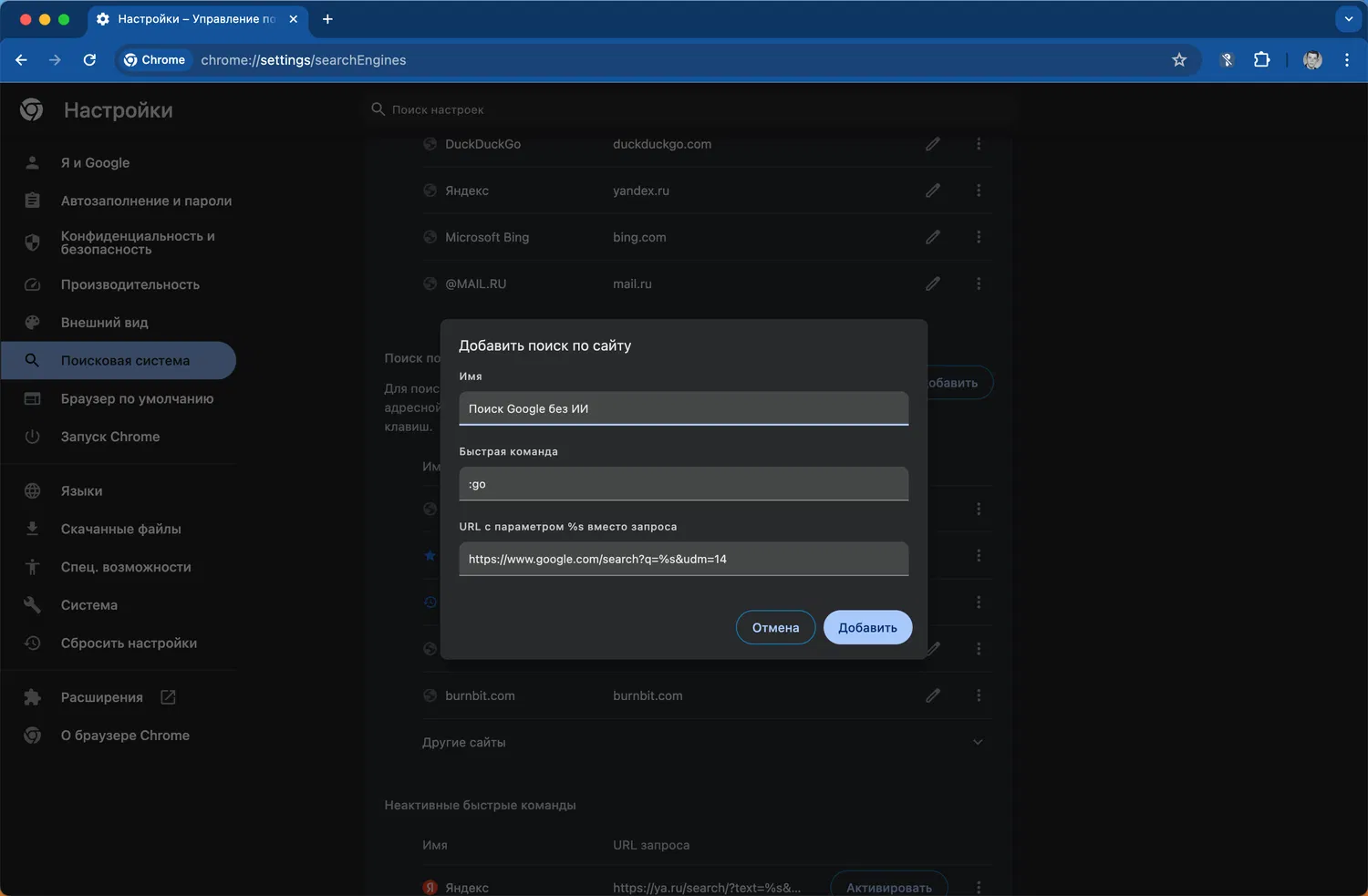The image size is (1368, 896).
Task: Open the Расширения link in the sidebar
Action: click(119, 697)
